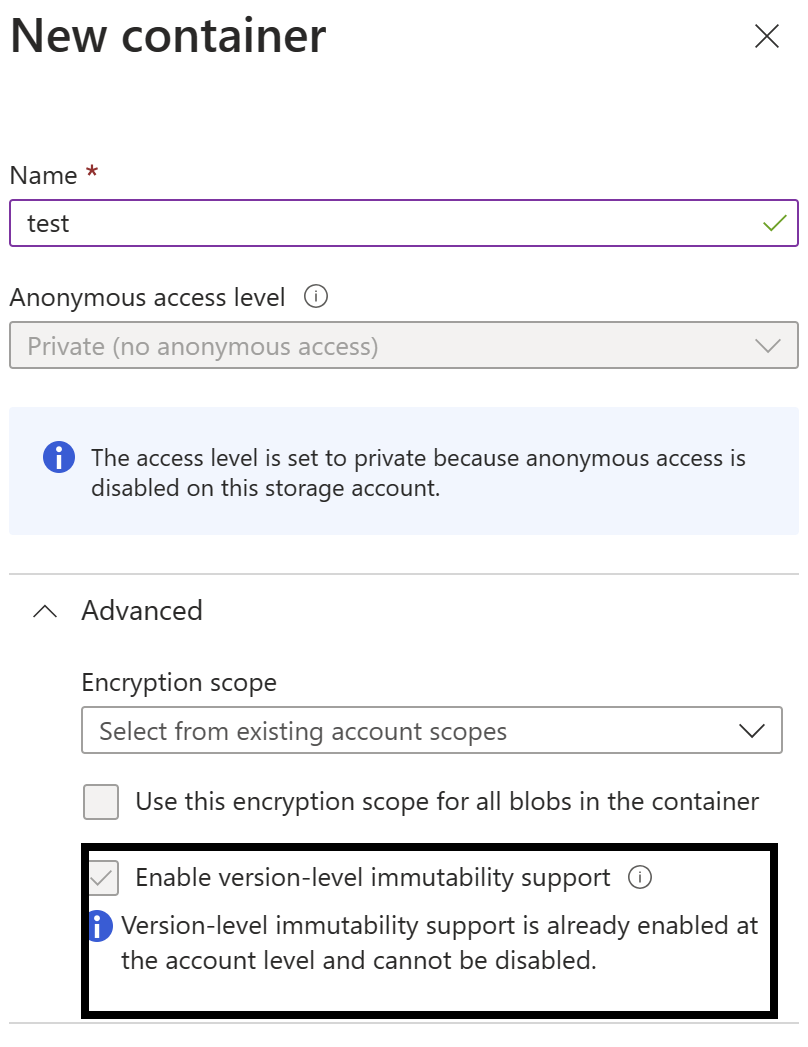Click the Enable version-level immutability support checkbox
Screen dimensions: 808x1047
[101, 877]
